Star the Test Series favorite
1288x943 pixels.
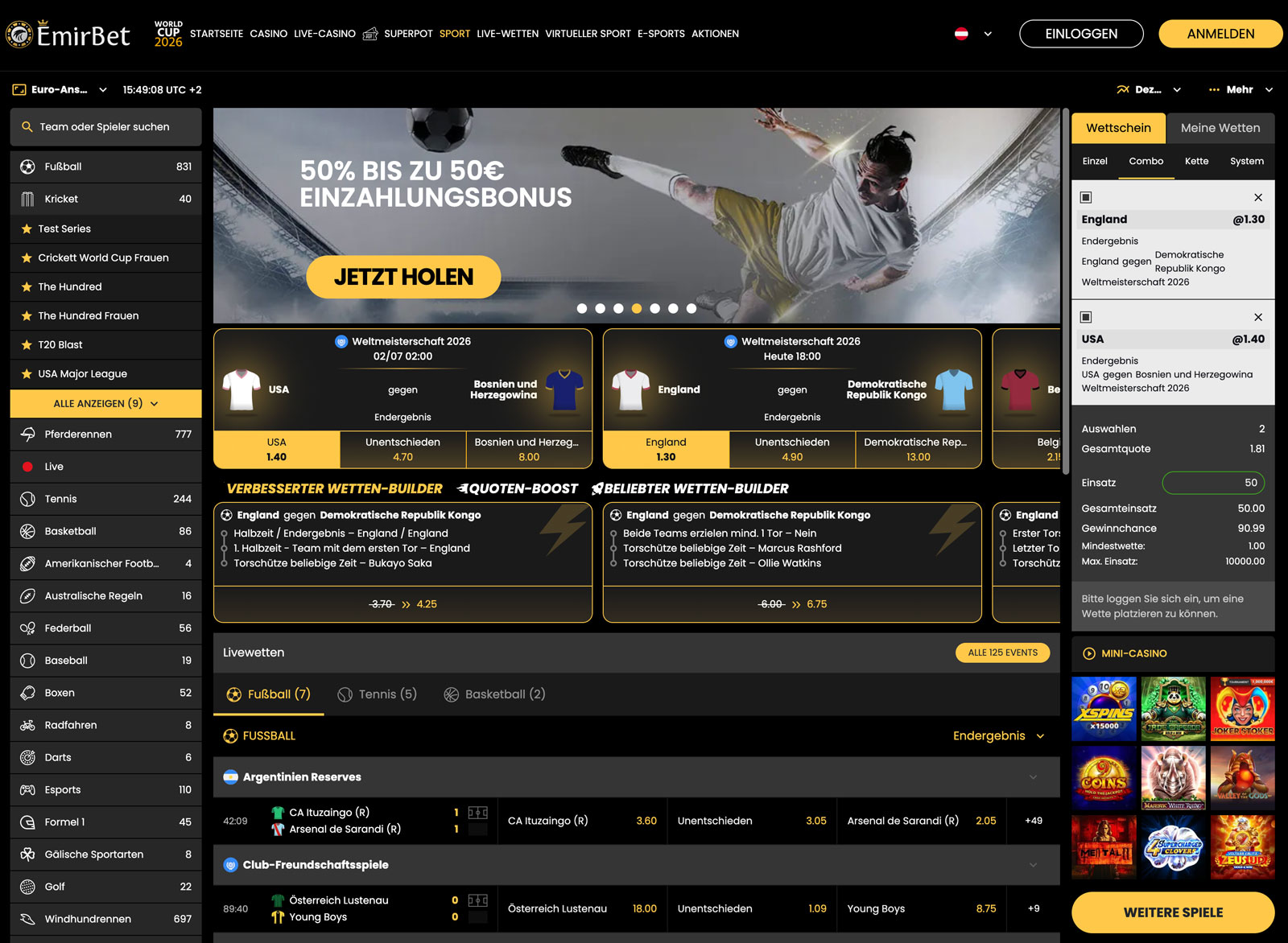coord(27,229)
